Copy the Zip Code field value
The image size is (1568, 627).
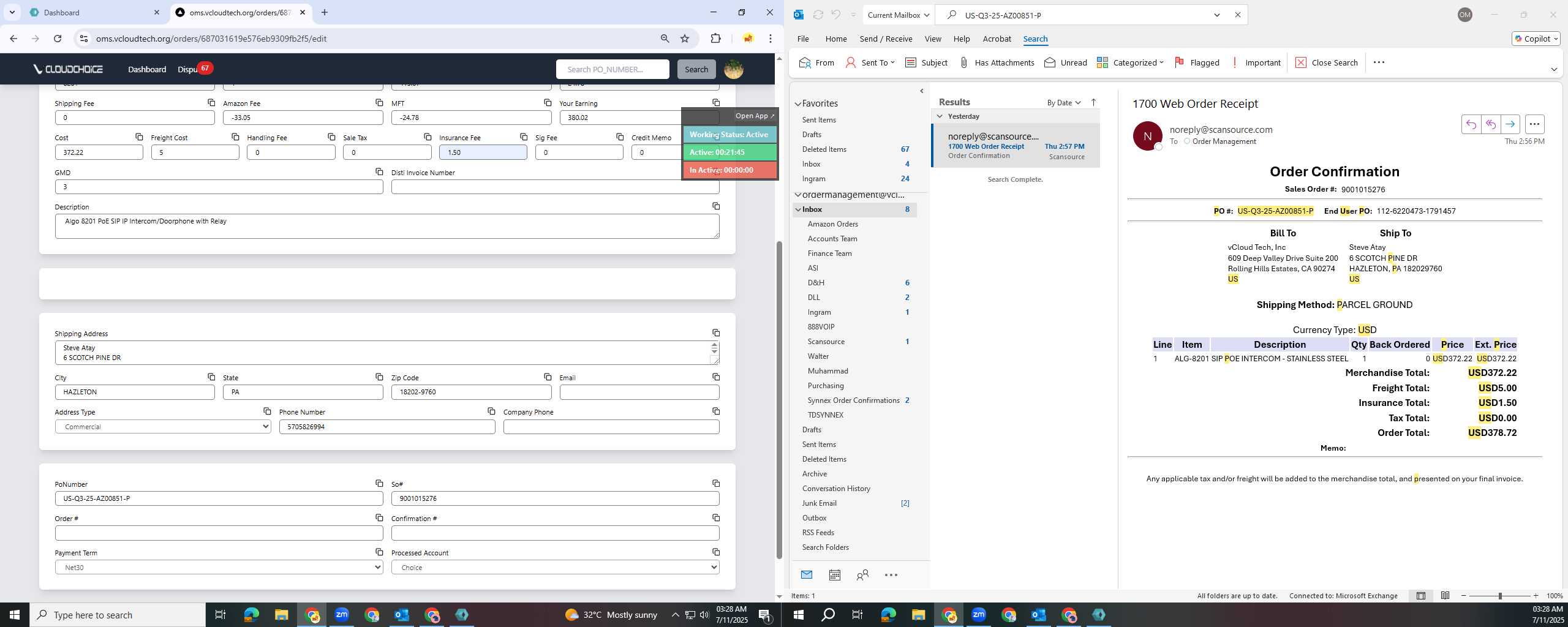[548, 377]
